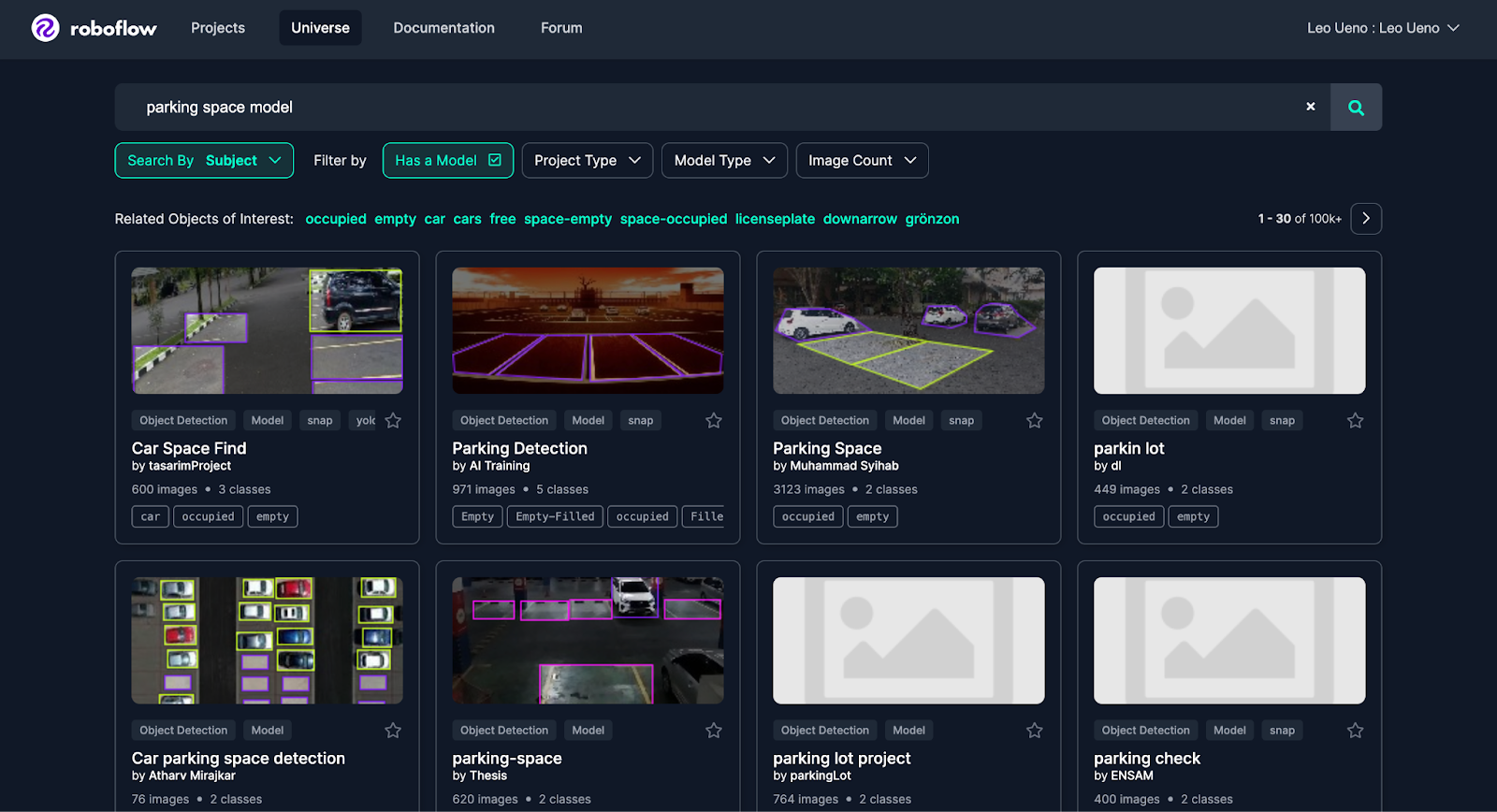Expand the Project Type filter
Image resolution: width=1497 pixels, height=812 pixels.
tap(587, 160)
